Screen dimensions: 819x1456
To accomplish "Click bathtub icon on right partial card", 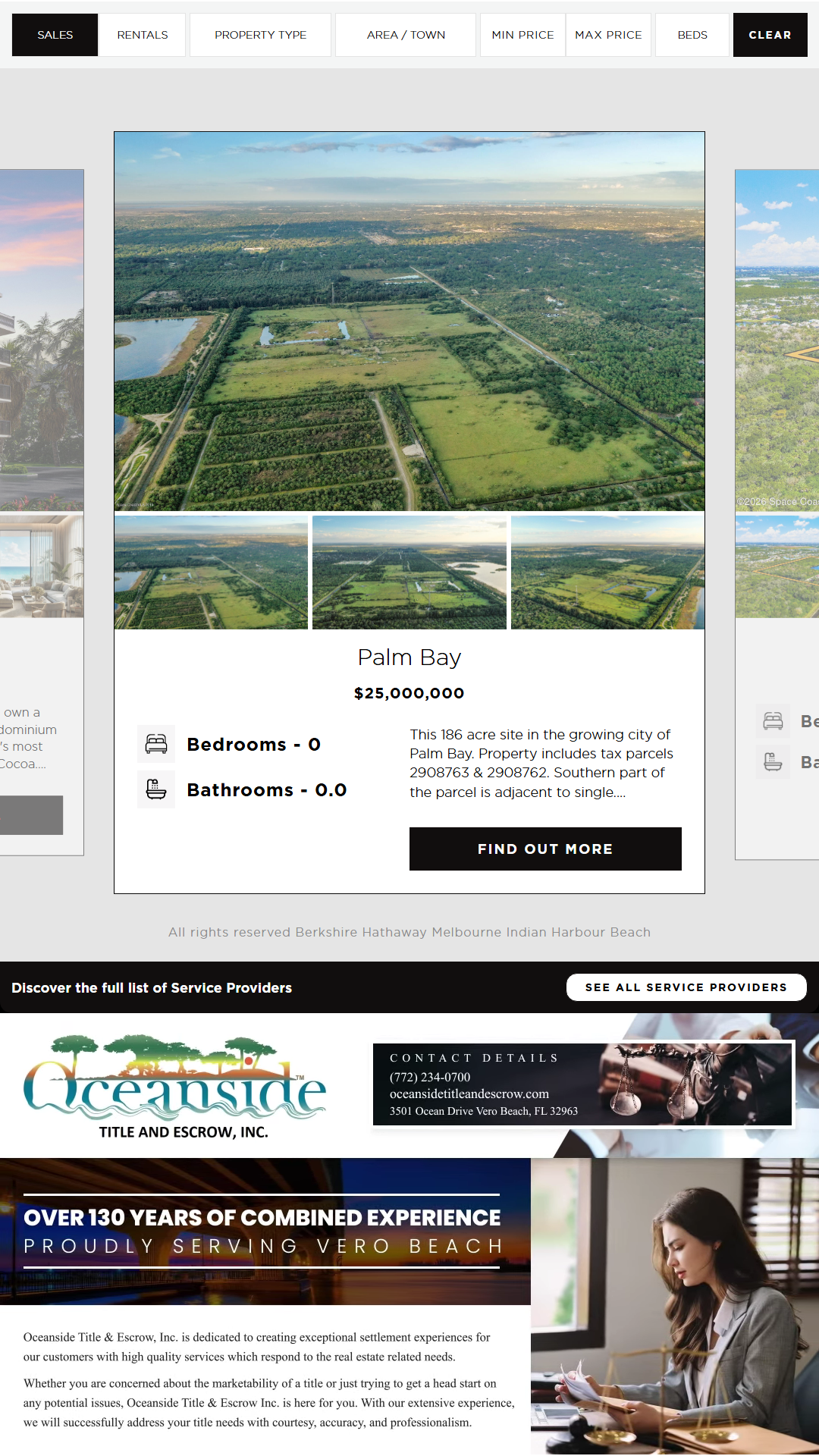I will (x=773, y=761).
